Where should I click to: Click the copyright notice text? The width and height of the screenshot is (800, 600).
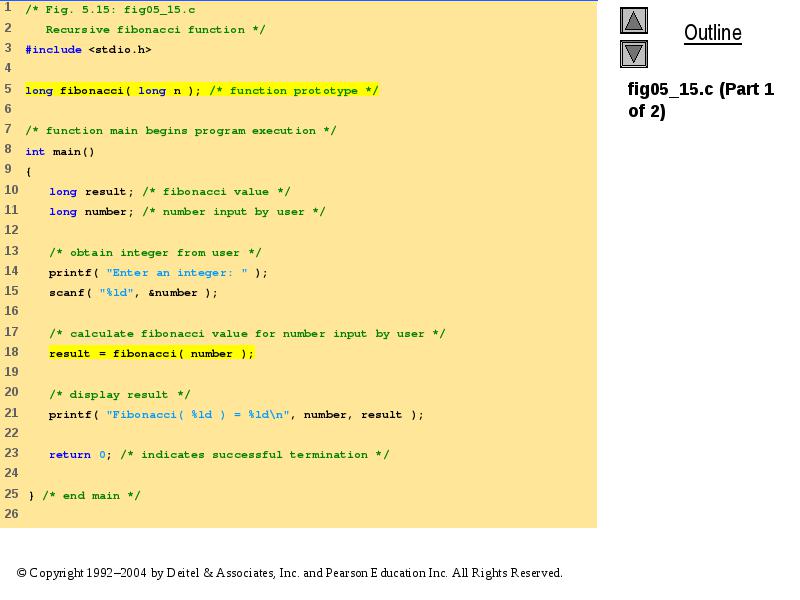pos(289,573)
